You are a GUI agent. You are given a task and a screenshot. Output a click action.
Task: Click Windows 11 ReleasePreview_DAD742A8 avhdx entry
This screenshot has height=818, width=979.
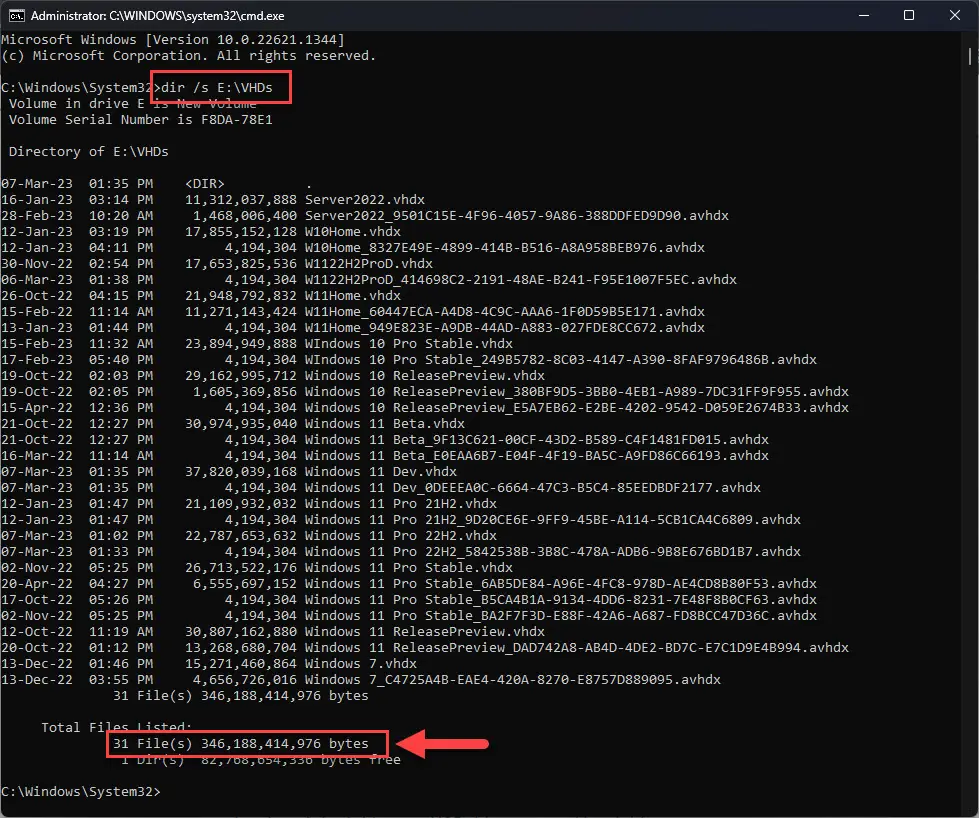click(x=576, y=648)
